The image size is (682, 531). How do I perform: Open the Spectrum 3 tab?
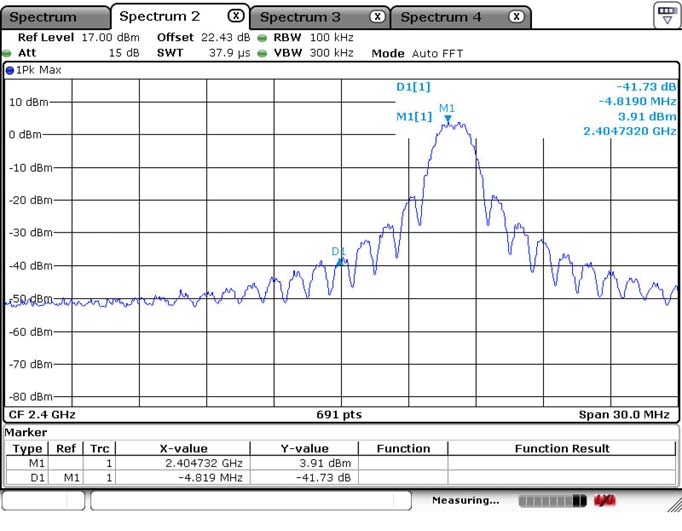pos(320,17)
